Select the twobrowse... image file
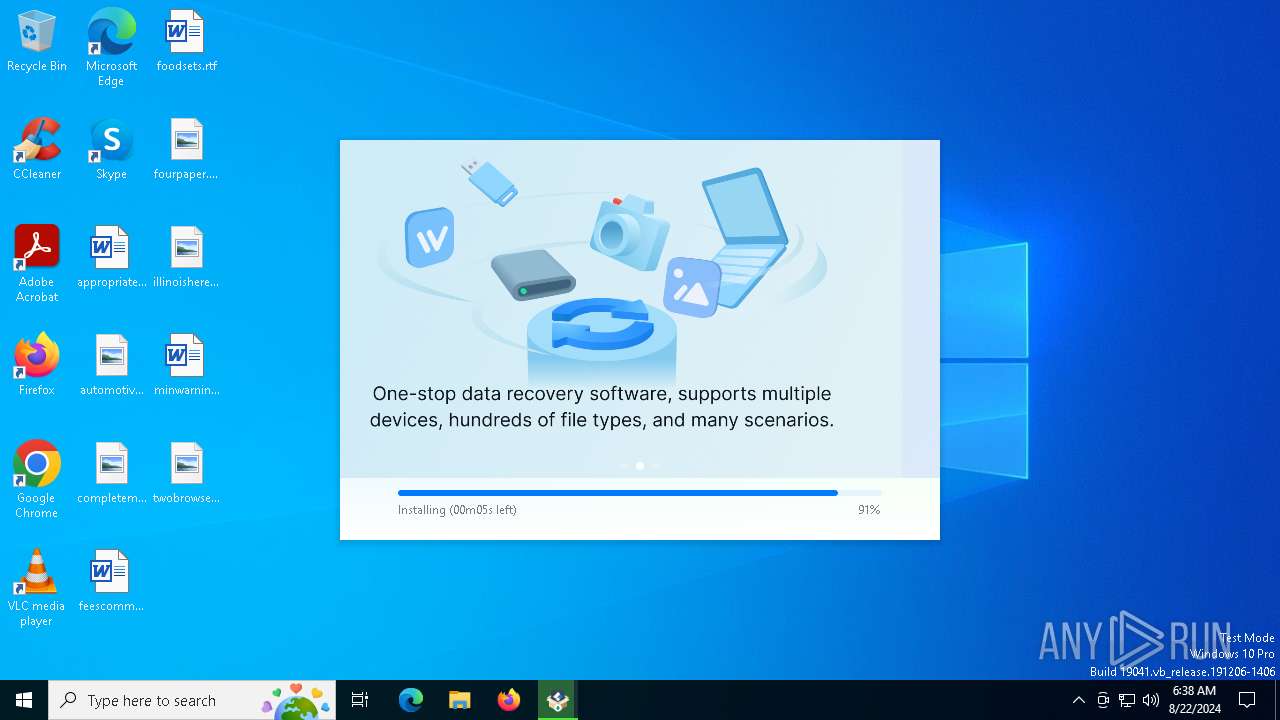 point(186,474)
